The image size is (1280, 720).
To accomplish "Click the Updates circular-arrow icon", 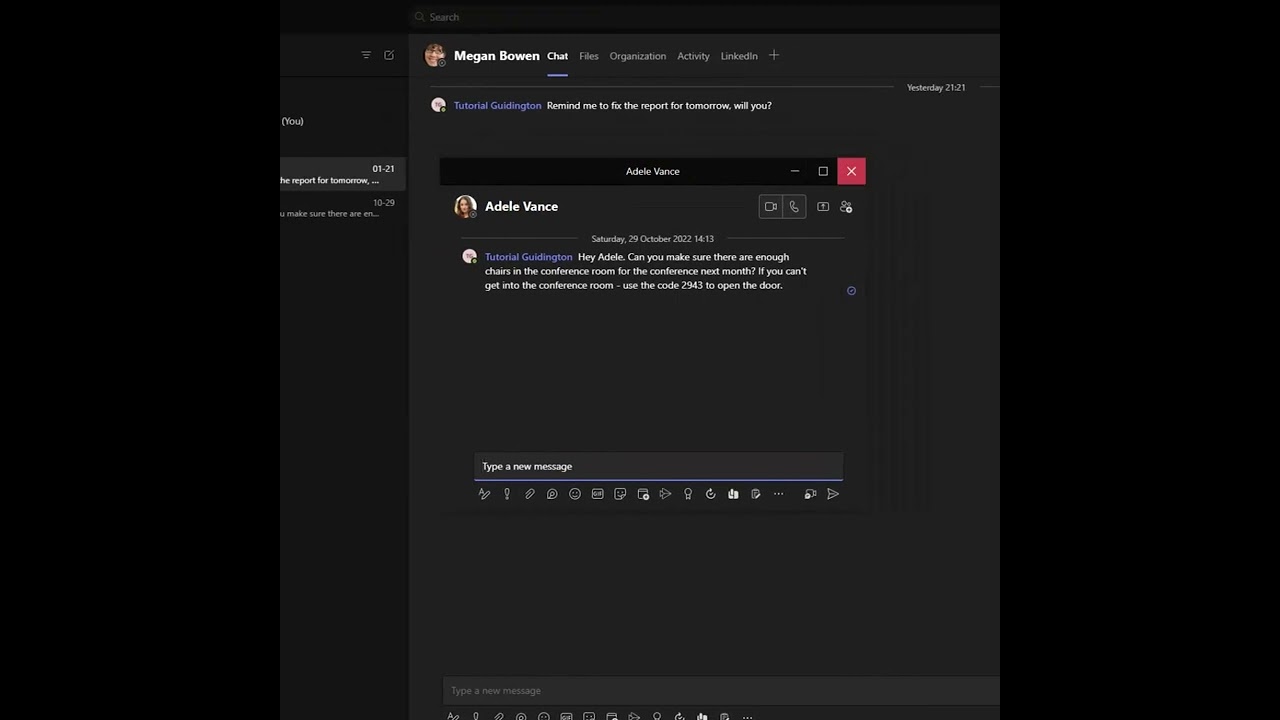I will tap(711, 494).
